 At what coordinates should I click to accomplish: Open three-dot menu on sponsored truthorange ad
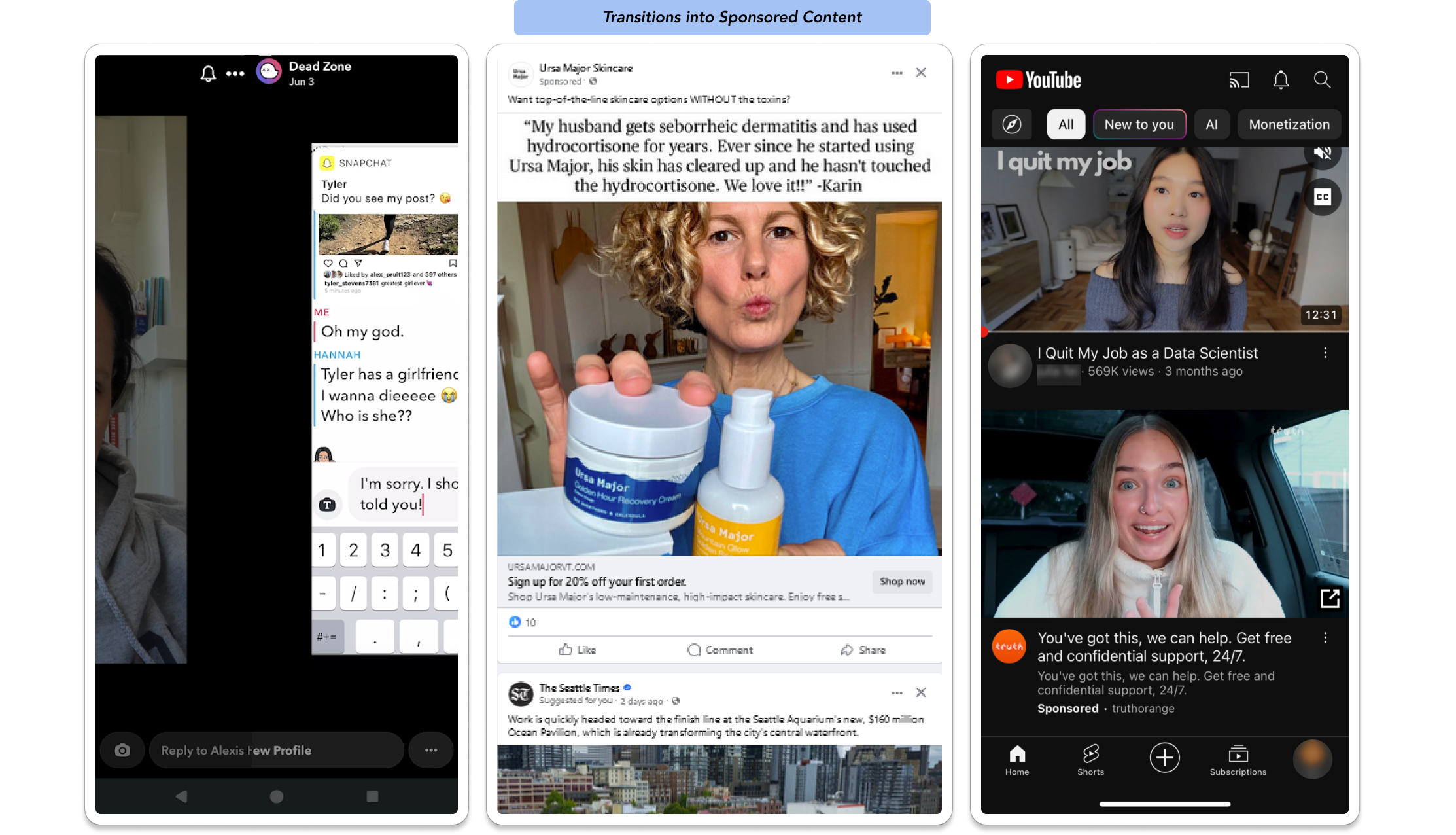pyautogui.click(x=1325, y=638)
